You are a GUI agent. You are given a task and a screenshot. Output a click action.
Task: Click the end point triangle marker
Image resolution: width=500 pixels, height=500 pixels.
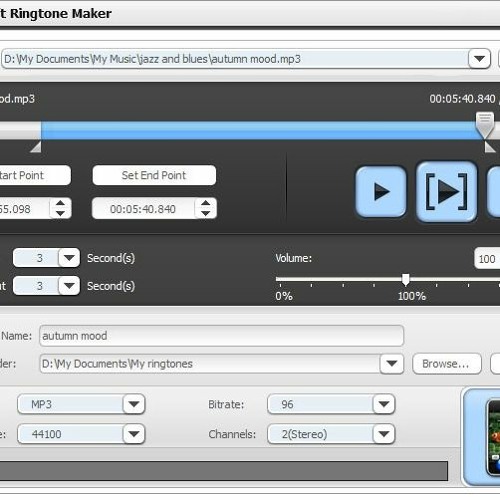(x=490, y=147)
